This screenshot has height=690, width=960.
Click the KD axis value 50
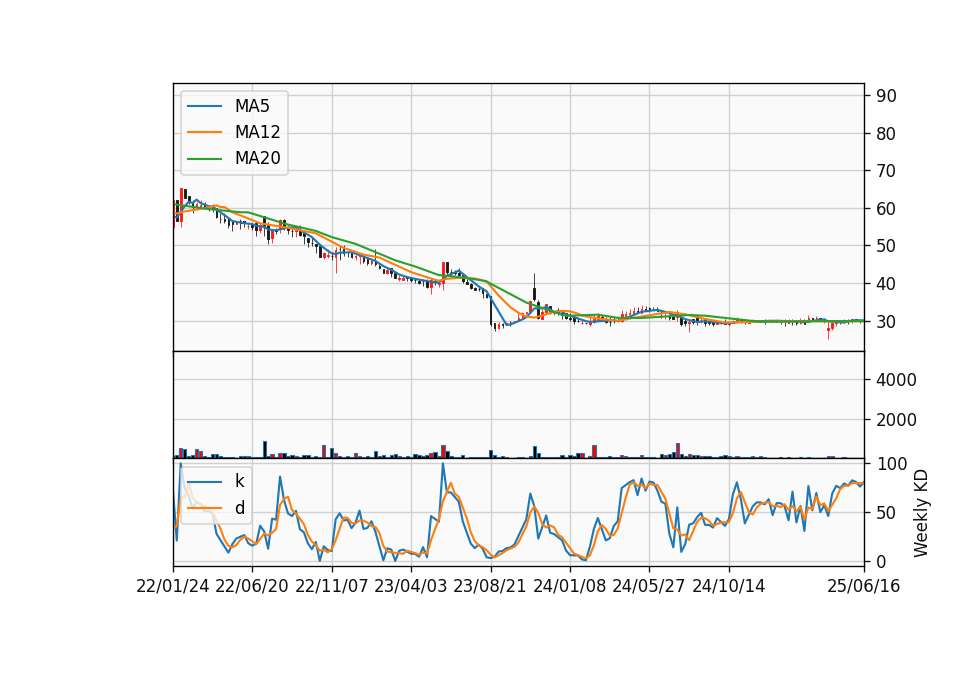coord(886,513)
